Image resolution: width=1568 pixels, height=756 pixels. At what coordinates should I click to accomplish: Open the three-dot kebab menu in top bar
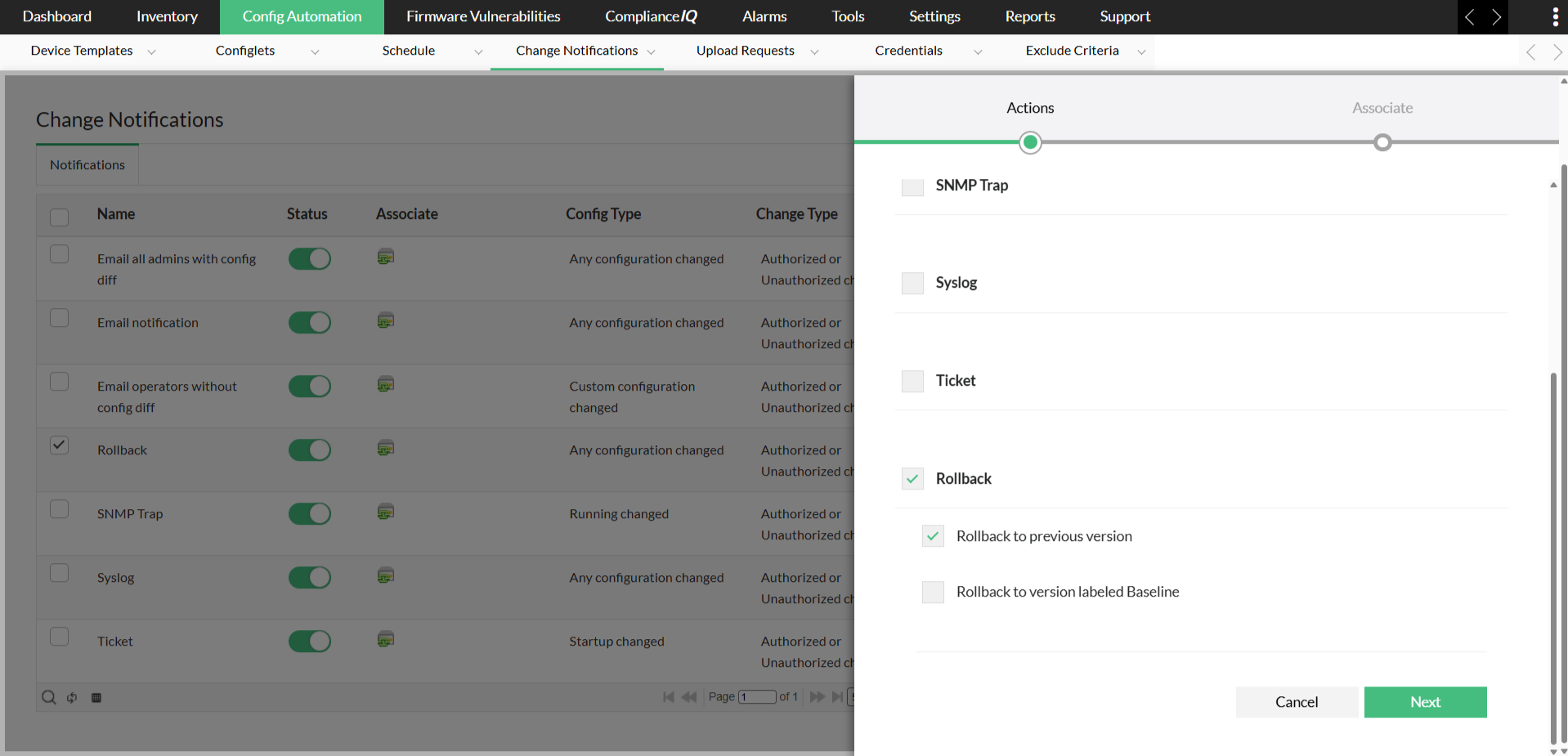coord(1554,16)
